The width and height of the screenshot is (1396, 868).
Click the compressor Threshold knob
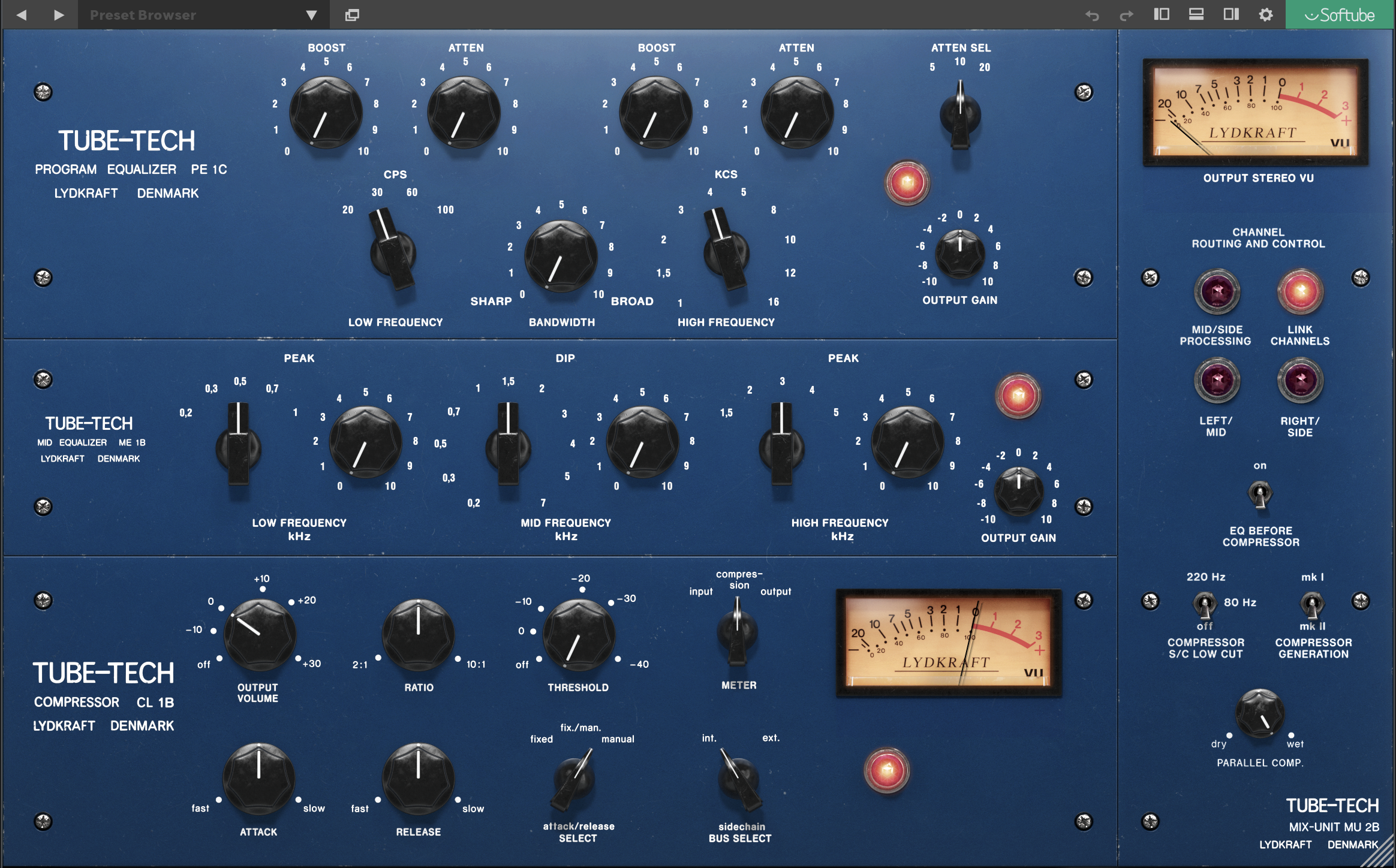tap(579, 635)
